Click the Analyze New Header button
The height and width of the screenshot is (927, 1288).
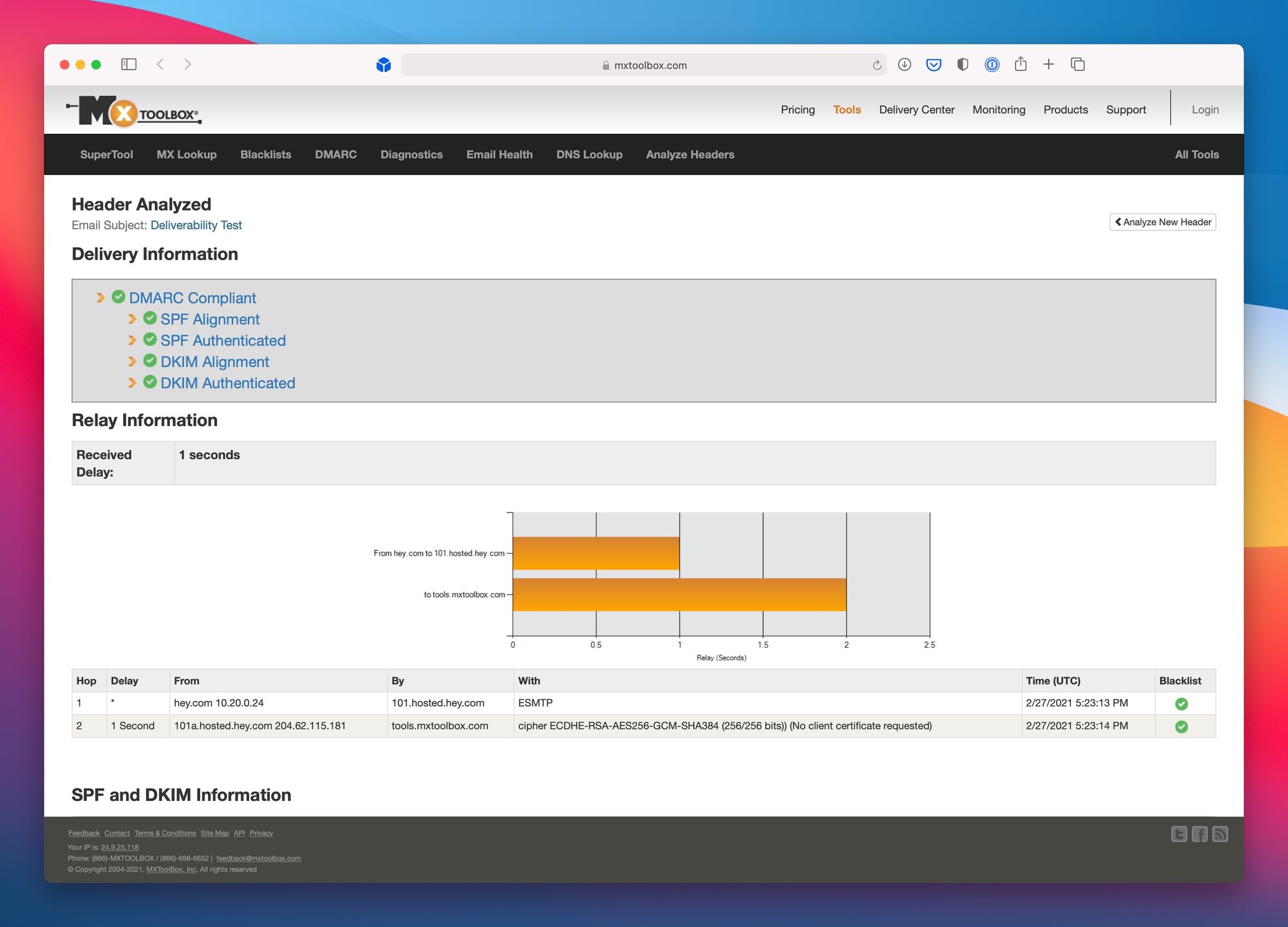(1163, 222)
